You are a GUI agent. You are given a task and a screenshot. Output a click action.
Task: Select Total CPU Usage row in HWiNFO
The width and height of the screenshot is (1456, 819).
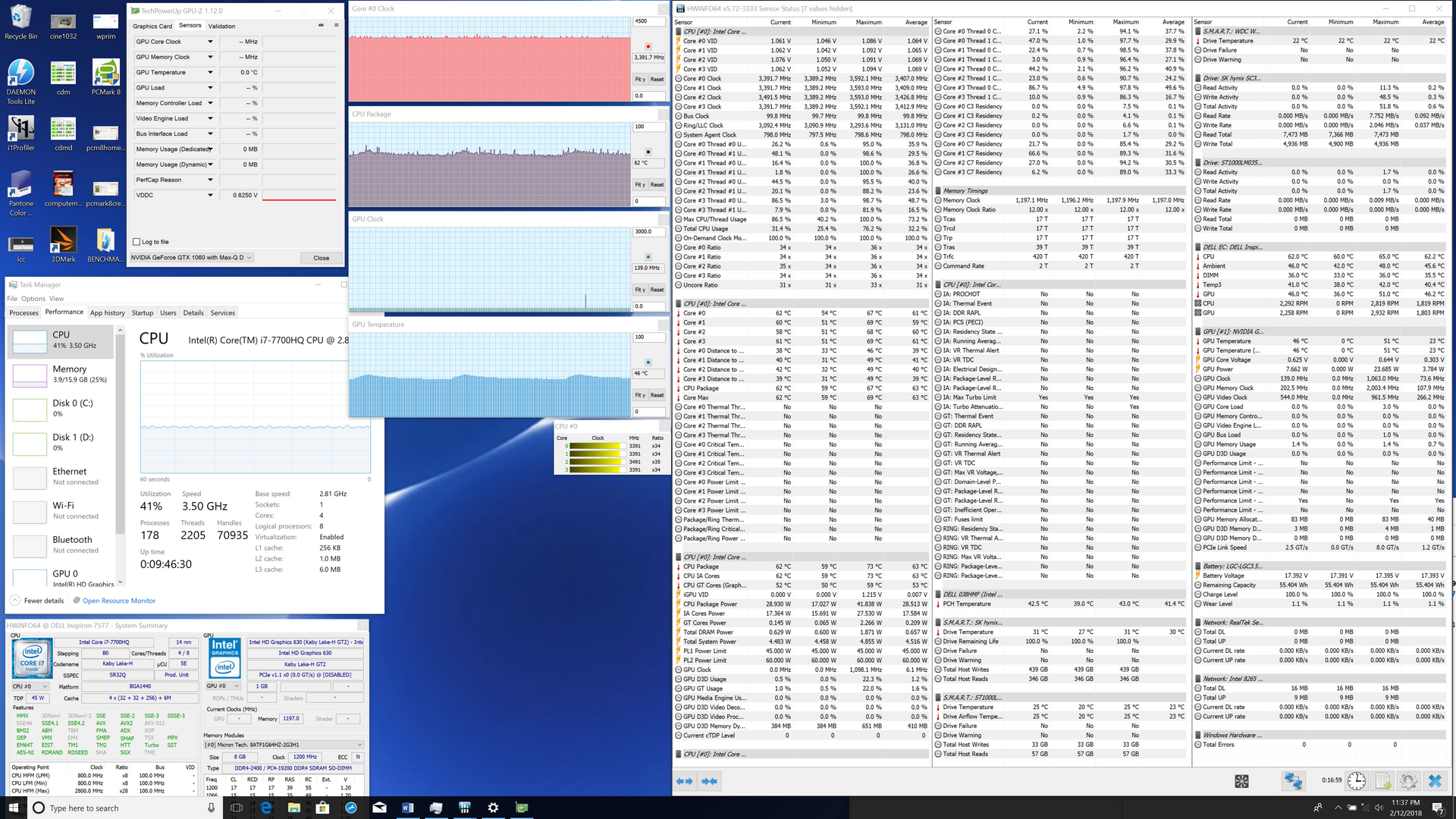click(802, 228)
